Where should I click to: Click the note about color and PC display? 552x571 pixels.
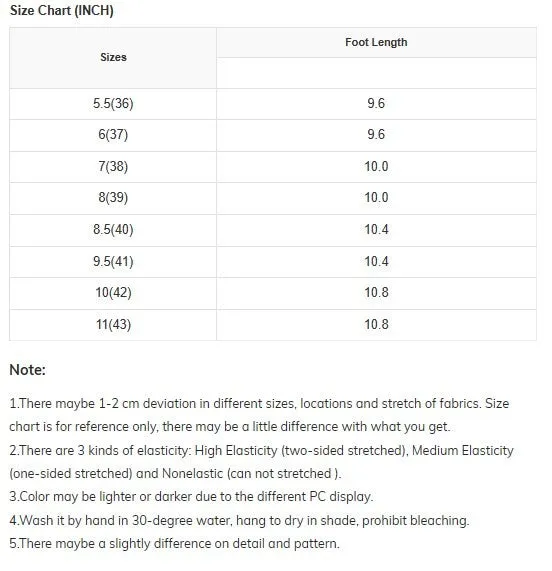(191, 497)
